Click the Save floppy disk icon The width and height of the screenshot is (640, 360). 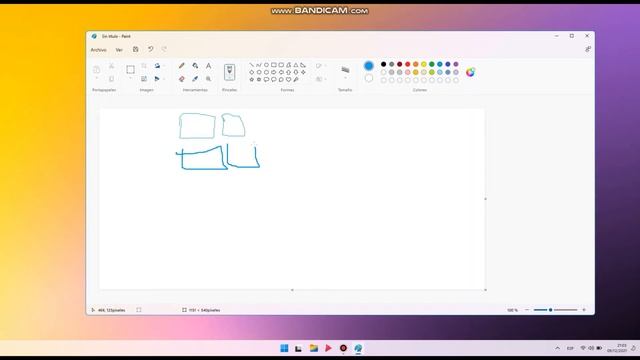pyautogui.click(x=136, y=49)
